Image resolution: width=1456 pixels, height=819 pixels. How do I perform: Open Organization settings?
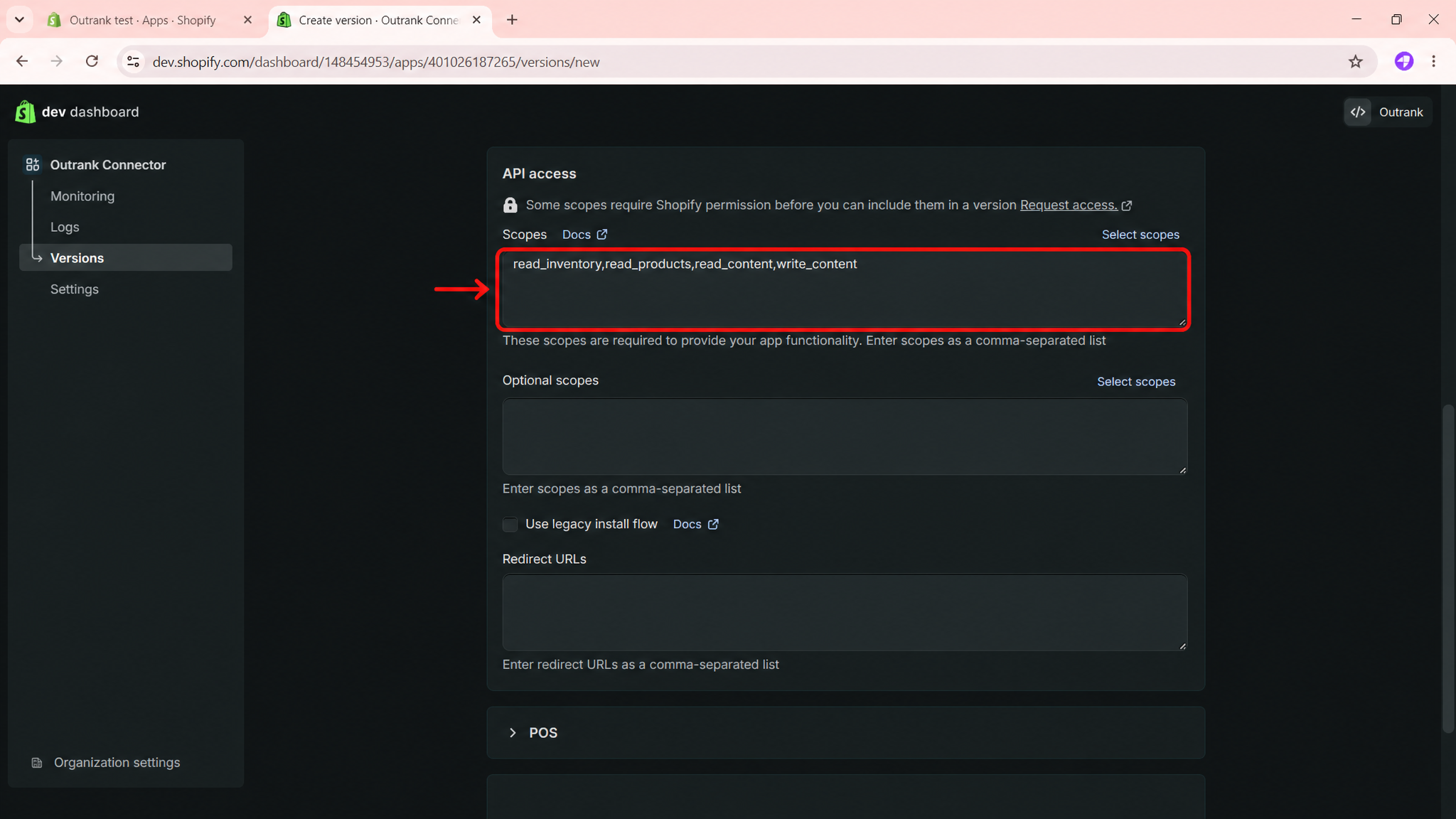[x=117, y=763]
